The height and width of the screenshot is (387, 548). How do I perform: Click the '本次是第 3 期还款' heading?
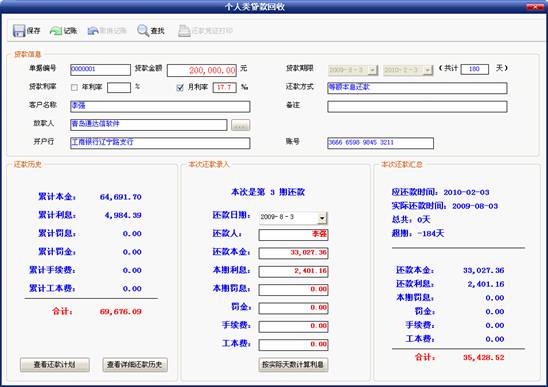click(268, 192)
